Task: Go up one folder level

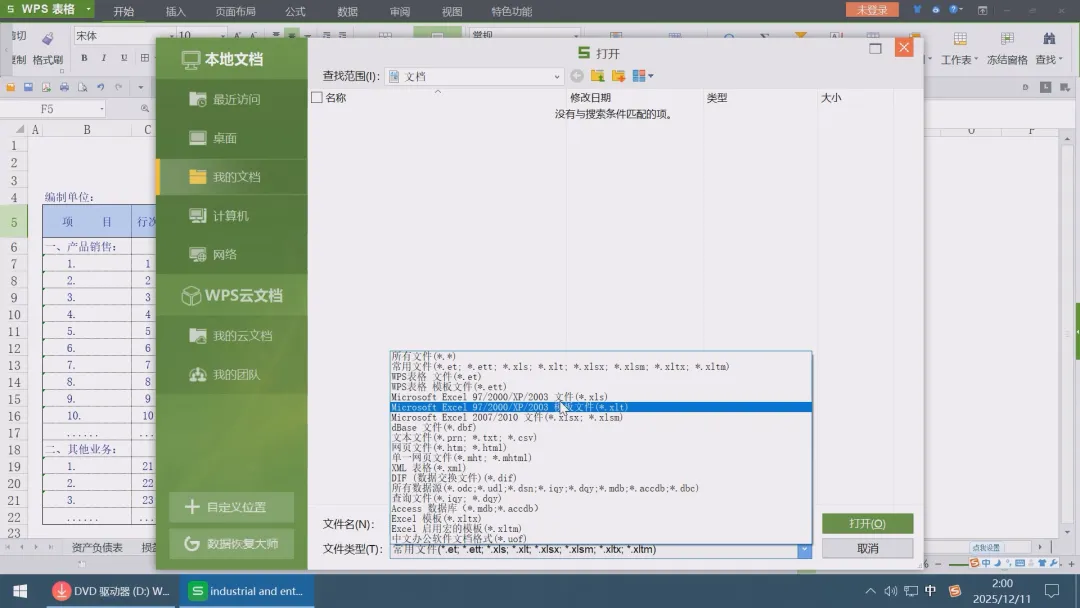Action: tap(597, 76)
